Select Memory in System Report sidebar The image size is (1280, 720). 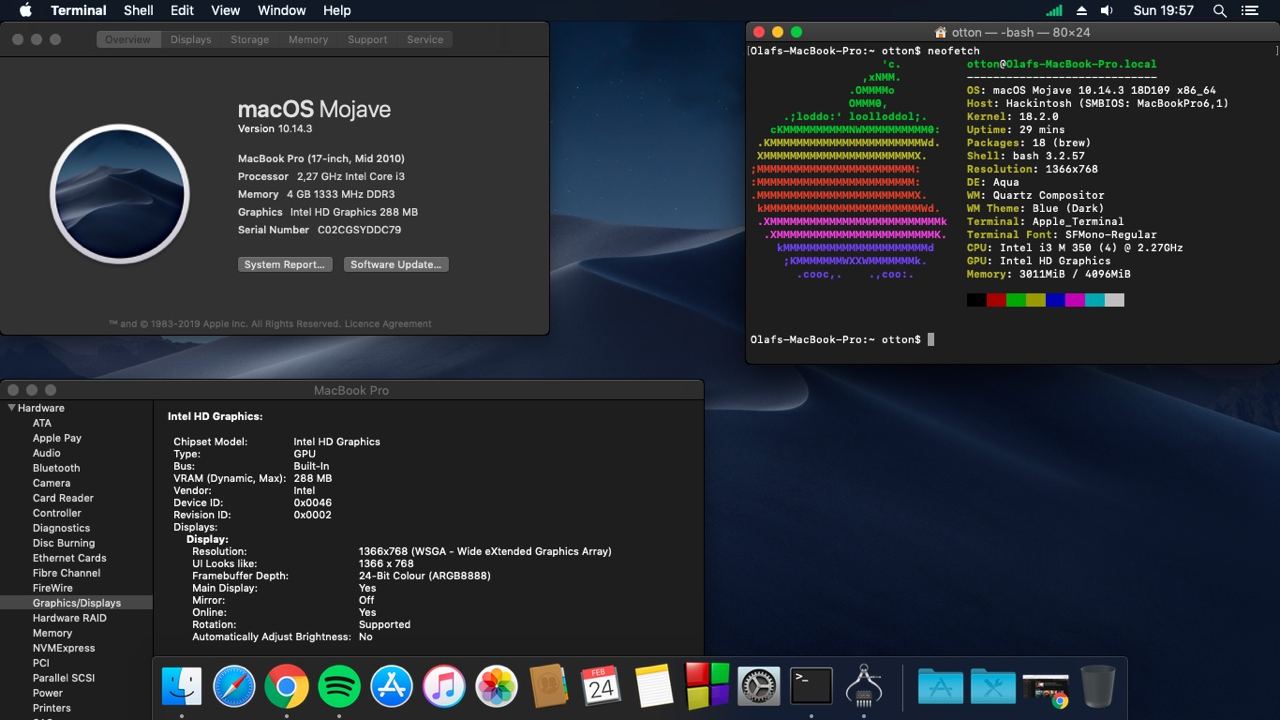(52, 633)
